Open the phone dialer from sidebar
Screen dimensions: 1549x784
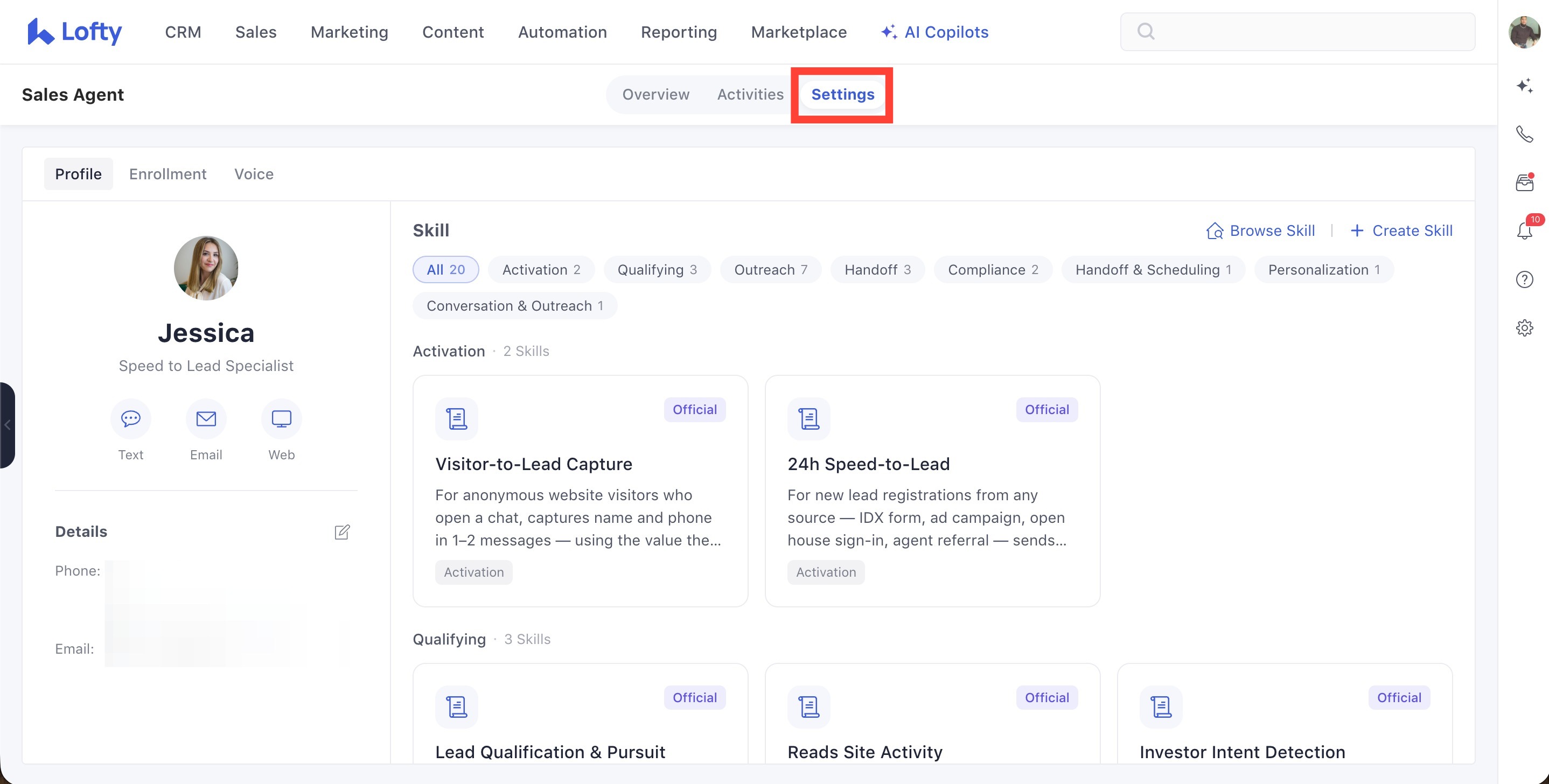1524,134
